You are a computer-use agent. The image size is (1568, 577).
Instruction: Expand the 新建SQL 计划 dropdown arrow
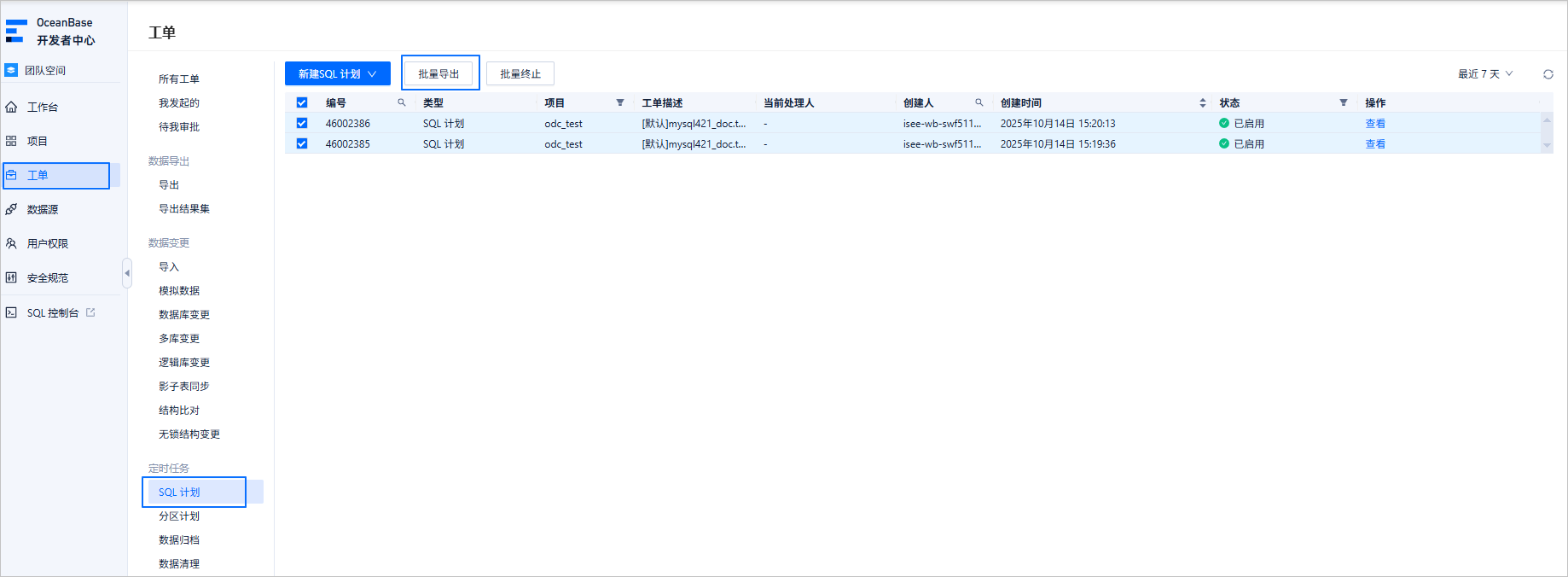coord(372,74)
